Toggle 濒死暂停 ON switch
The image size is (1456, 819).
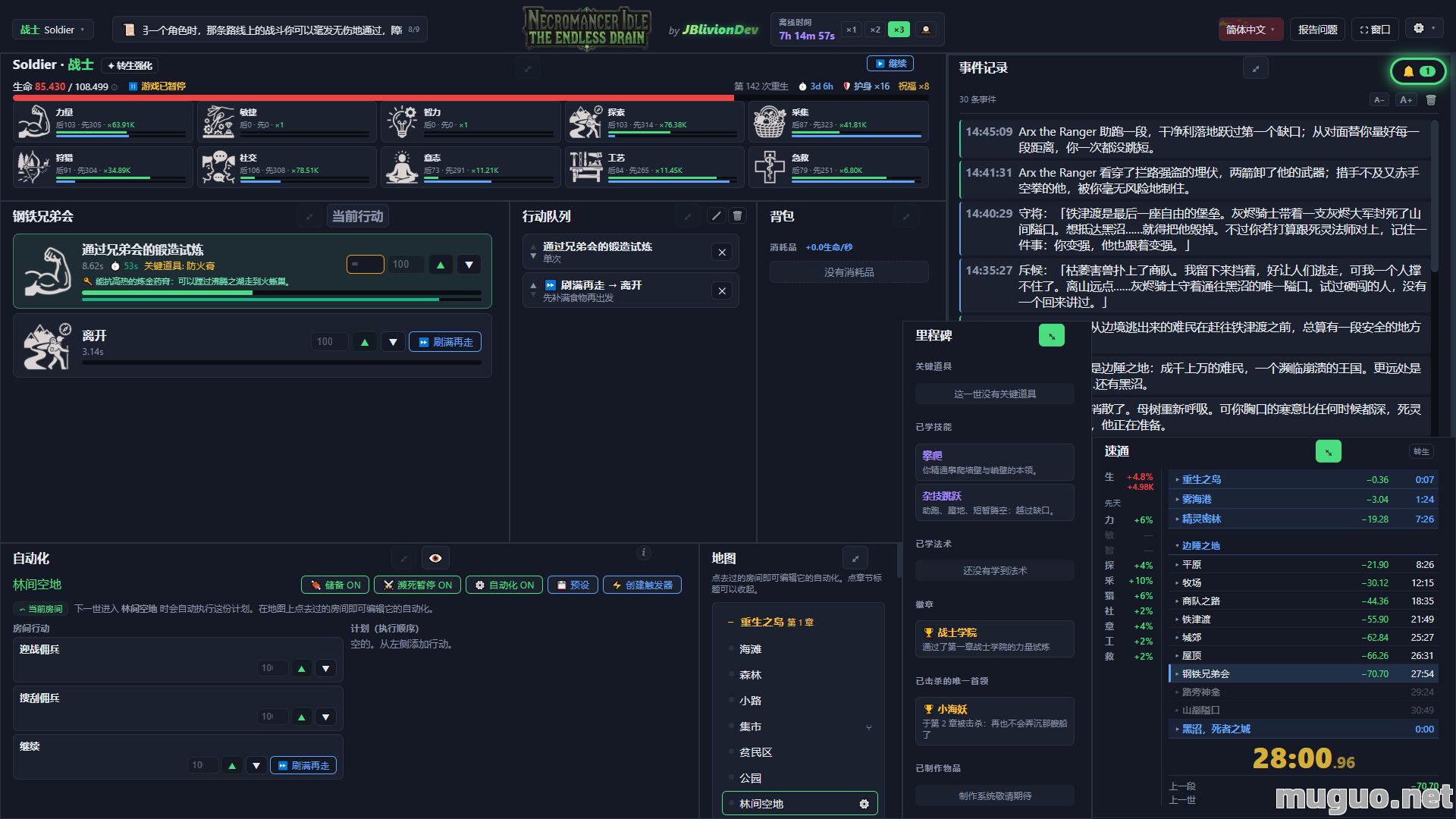[x=417, y=585]
